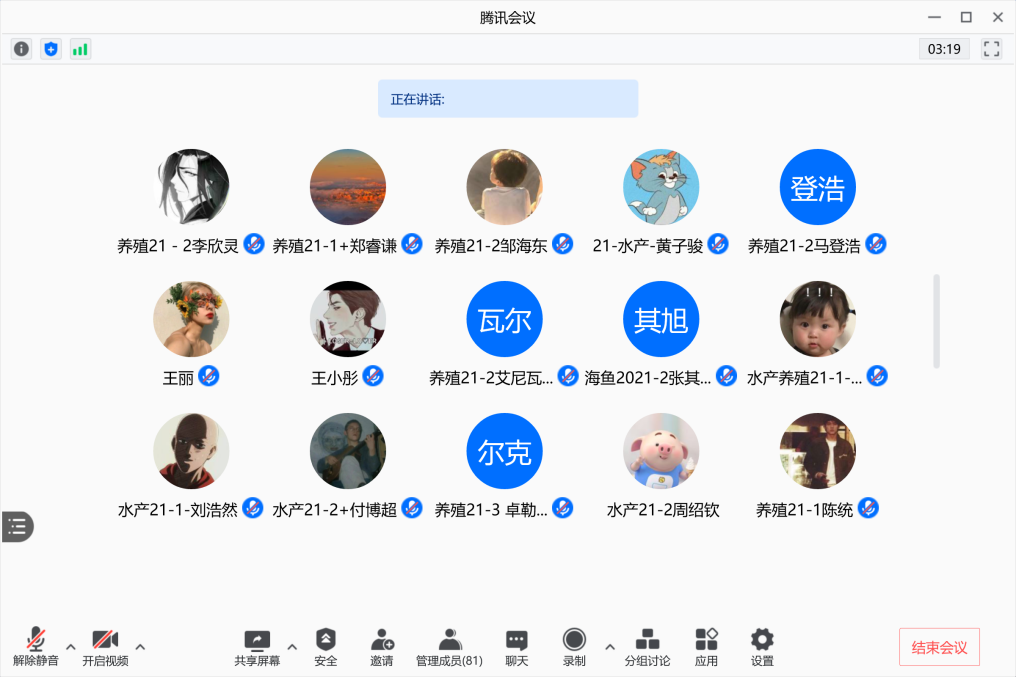
Task: Open Settings (设置) gear
Action: [762, 647]
